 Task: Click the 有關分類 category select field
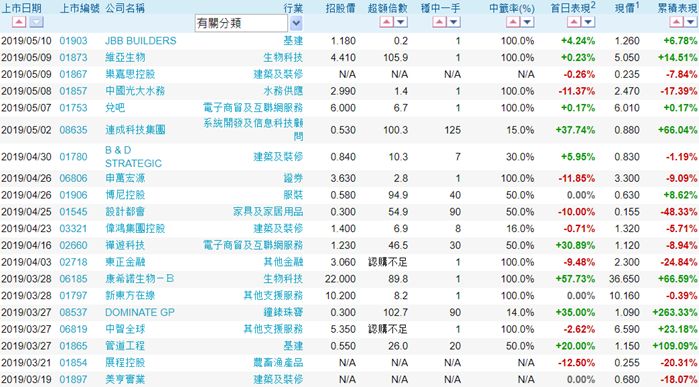(x=241, y=23)
